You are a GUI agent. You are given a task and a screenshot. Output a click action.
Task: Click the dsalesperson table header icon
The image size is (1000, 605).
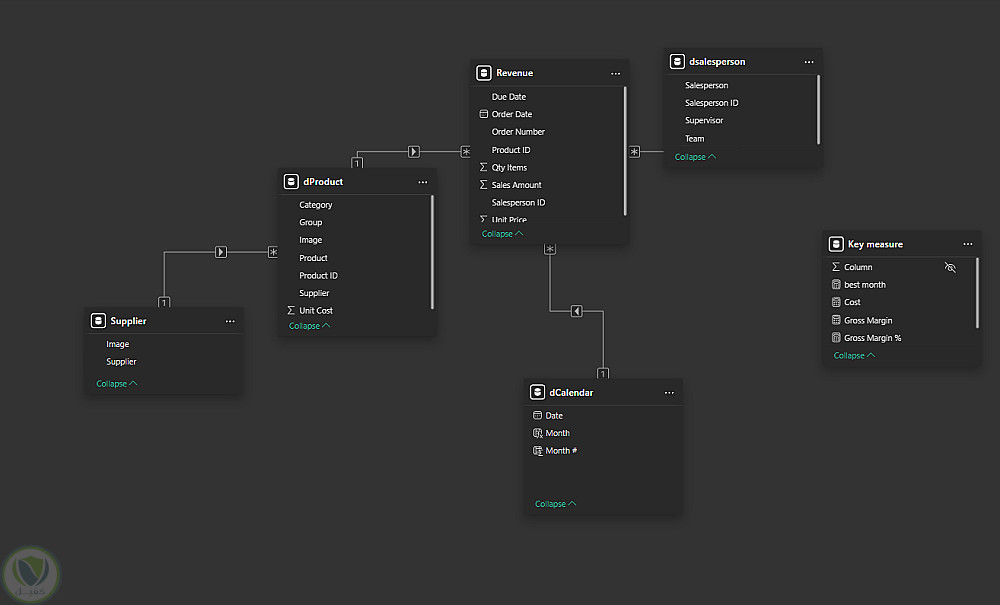[677, 62]
